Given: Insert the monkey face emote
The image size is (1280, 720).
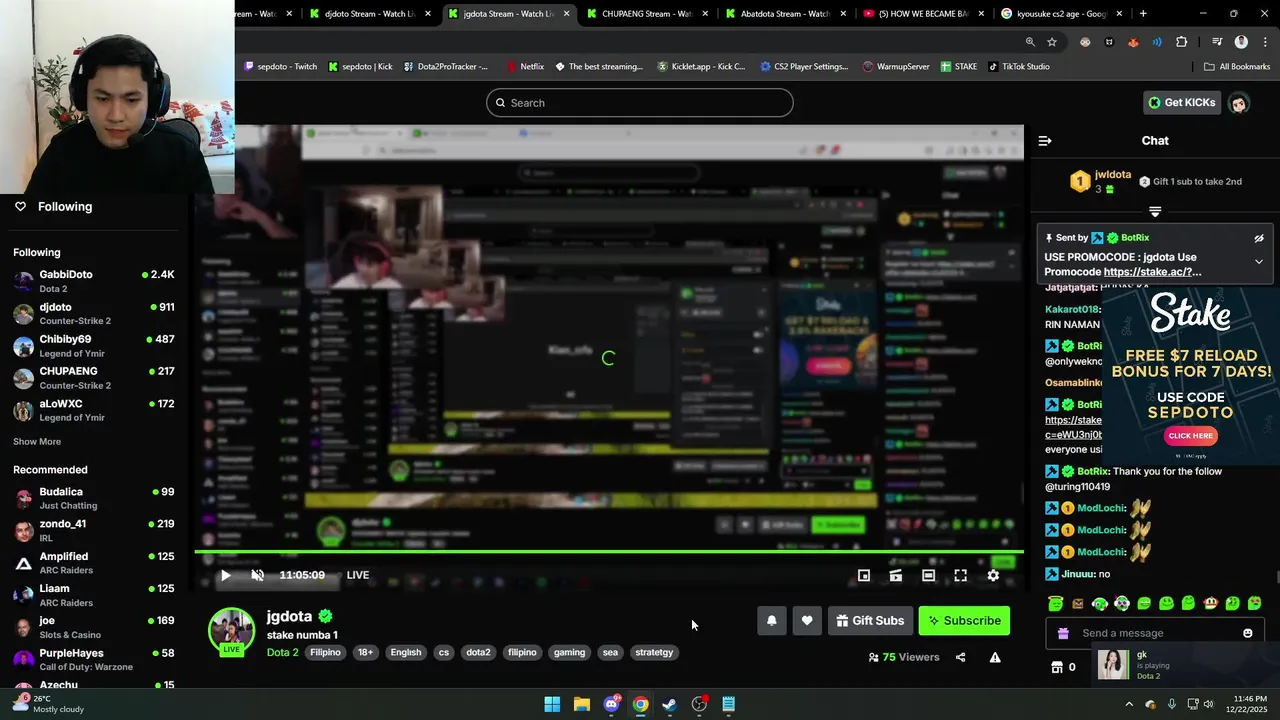Looking at the screenshot, I should click(1210, 603).
